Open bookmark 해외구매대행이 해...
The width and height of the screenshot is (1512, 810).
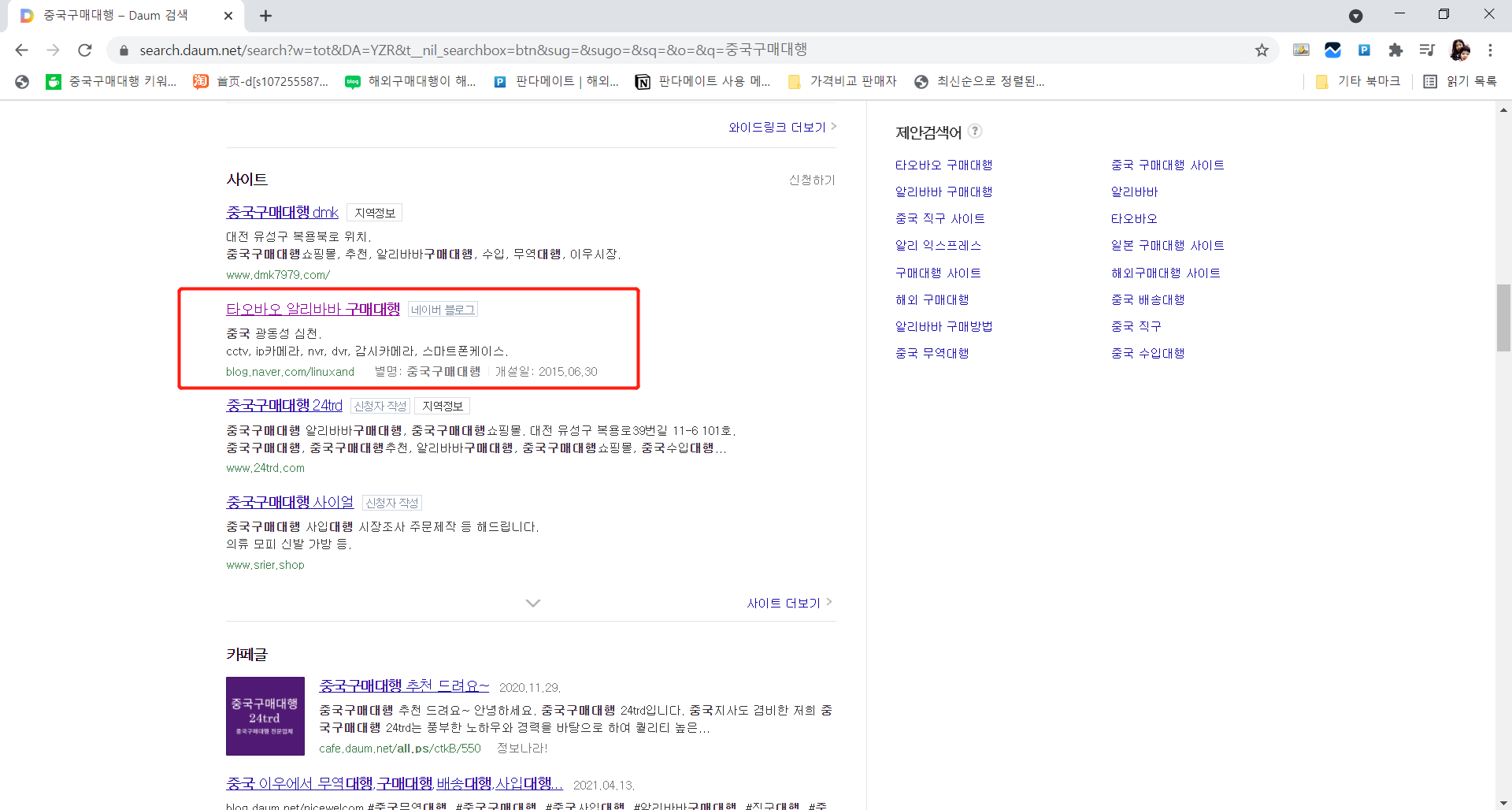pos(410,81)
